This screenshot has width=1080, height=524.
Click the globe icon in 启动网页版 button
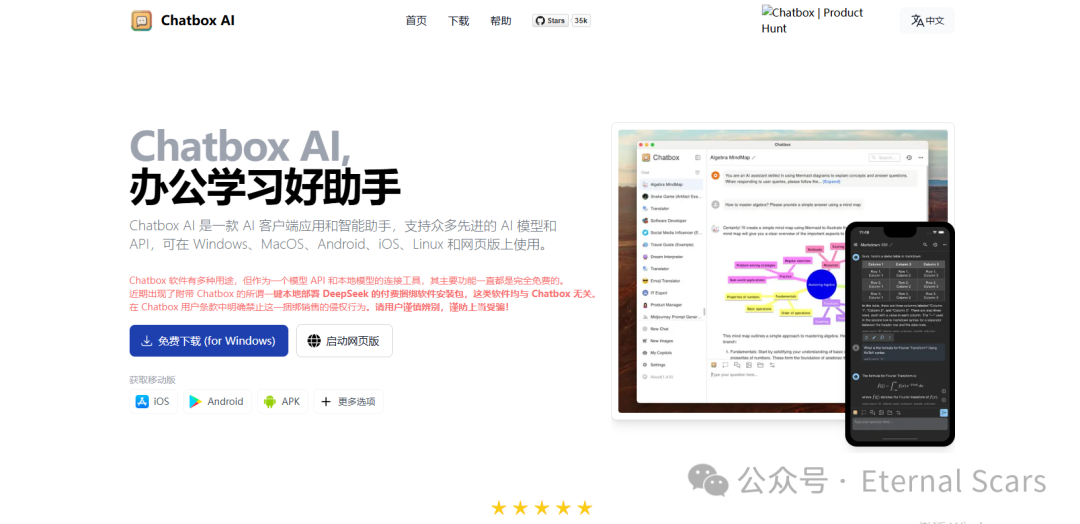point(314,341)
